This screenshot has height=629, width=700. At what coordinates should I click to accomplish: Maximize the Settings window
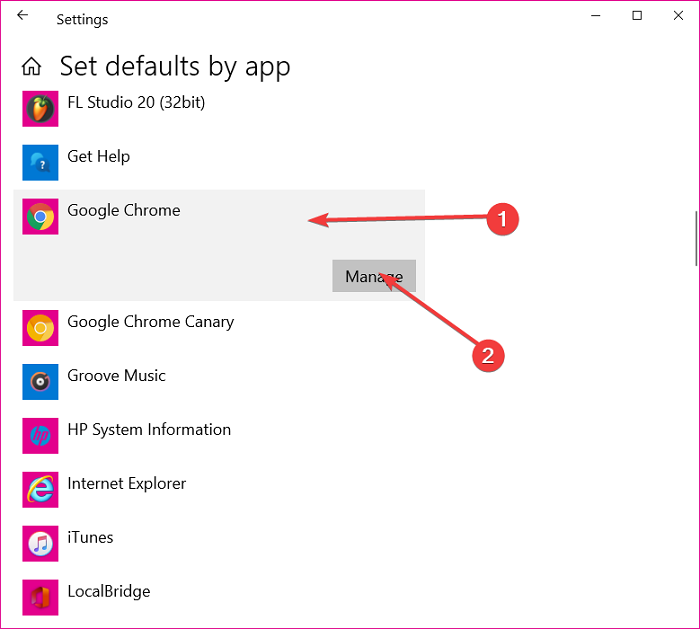[x=637, y=17]
